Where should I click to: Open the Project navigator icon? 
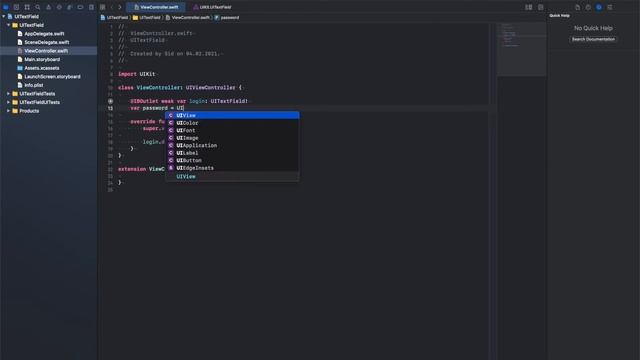pos(6,7)
